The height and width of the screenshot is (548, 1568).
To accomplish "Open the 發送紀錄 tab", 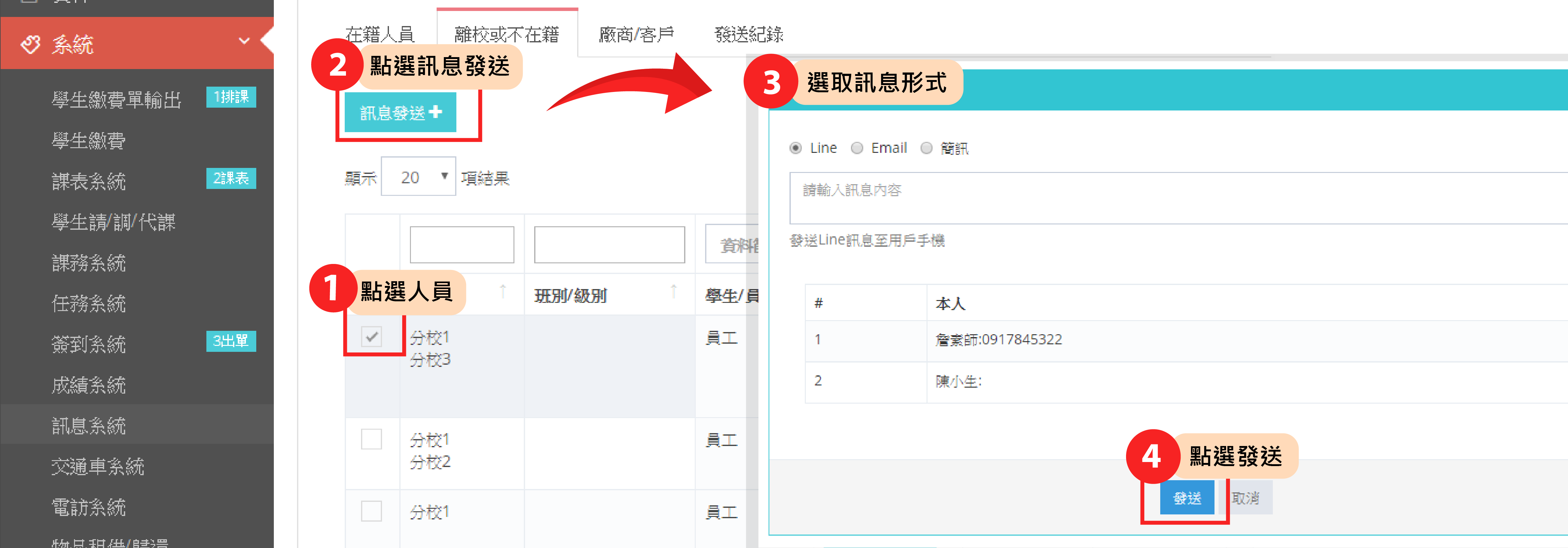I will click(x=749, y=35).
